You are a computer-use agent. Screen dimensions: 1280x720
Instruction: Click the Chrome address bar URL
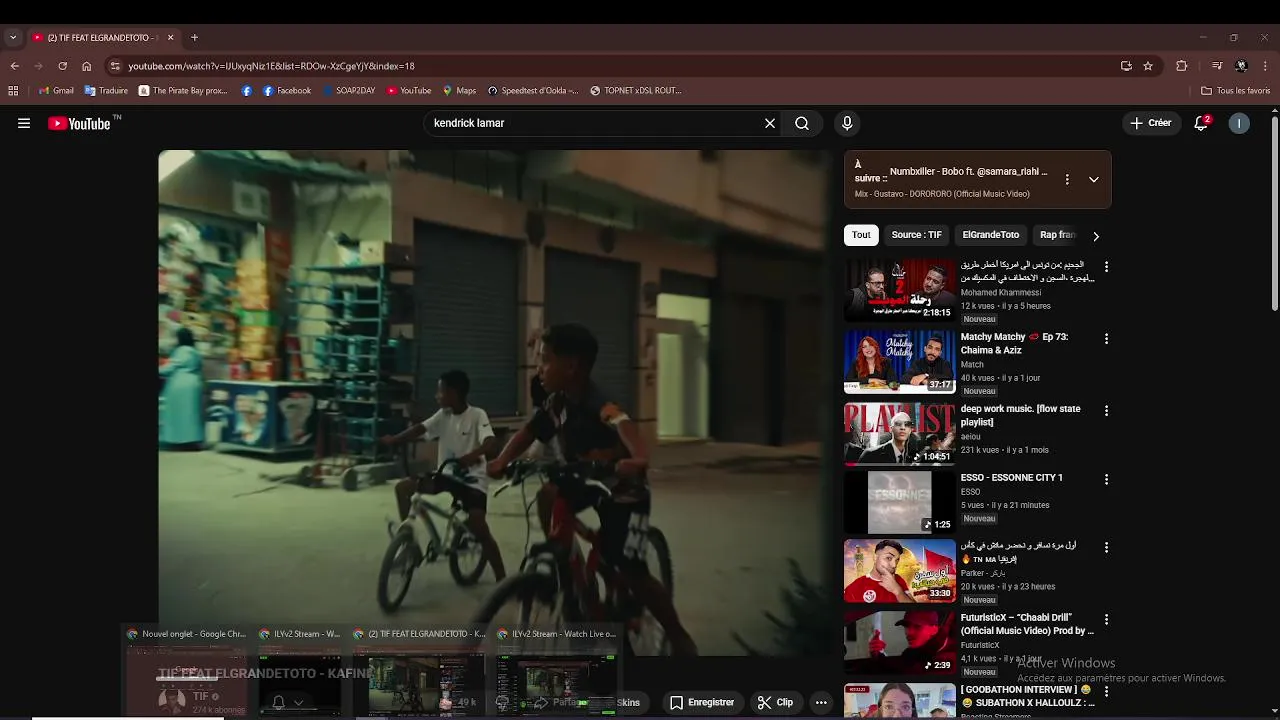tap(271, 66)
